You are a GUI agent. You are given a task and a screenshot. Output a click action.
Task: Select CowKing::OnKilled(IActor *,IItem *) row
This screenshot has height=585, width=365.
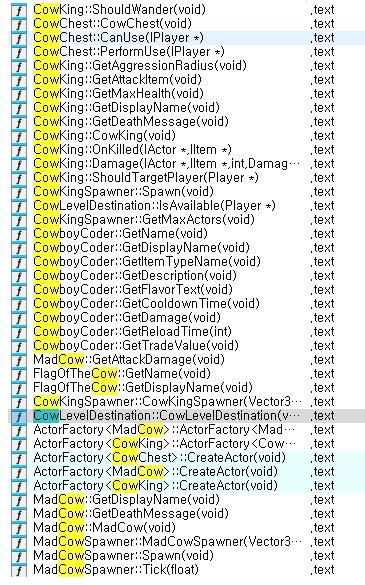pyautogui.click(x=132, y=150)
